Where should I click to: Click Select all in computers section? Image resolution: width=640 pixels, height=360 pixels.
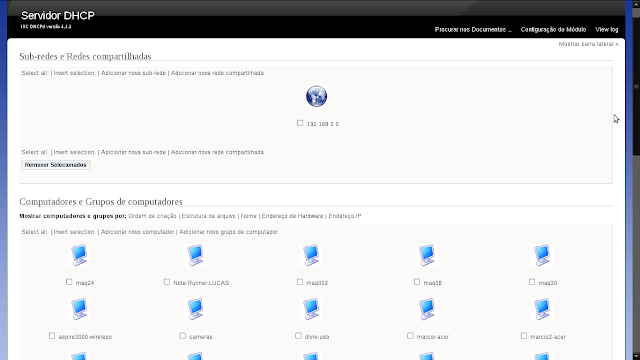[x=35, y=232]
